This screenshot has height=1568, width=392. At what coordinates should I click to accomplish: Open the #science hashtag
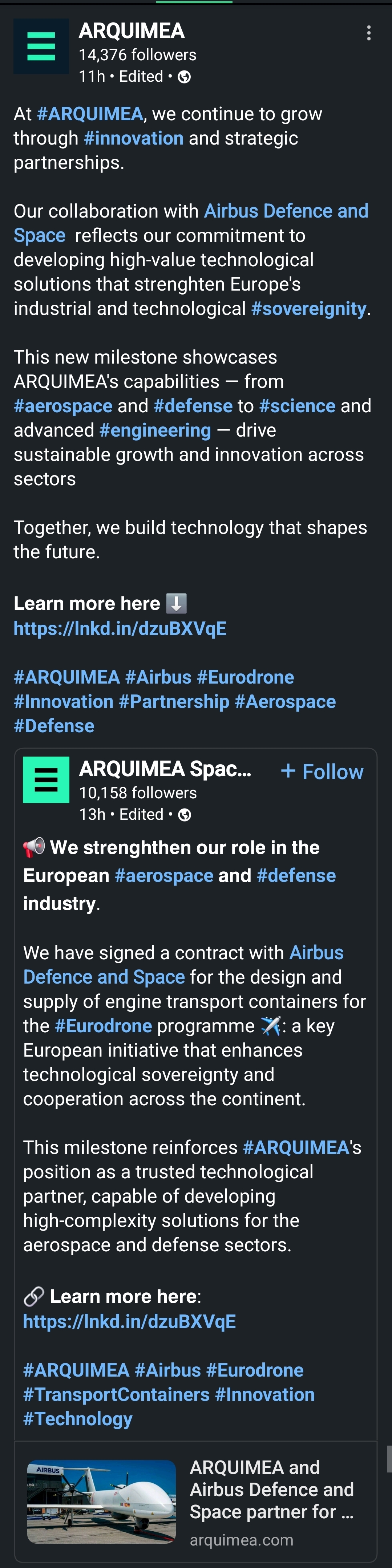[297, 406]
